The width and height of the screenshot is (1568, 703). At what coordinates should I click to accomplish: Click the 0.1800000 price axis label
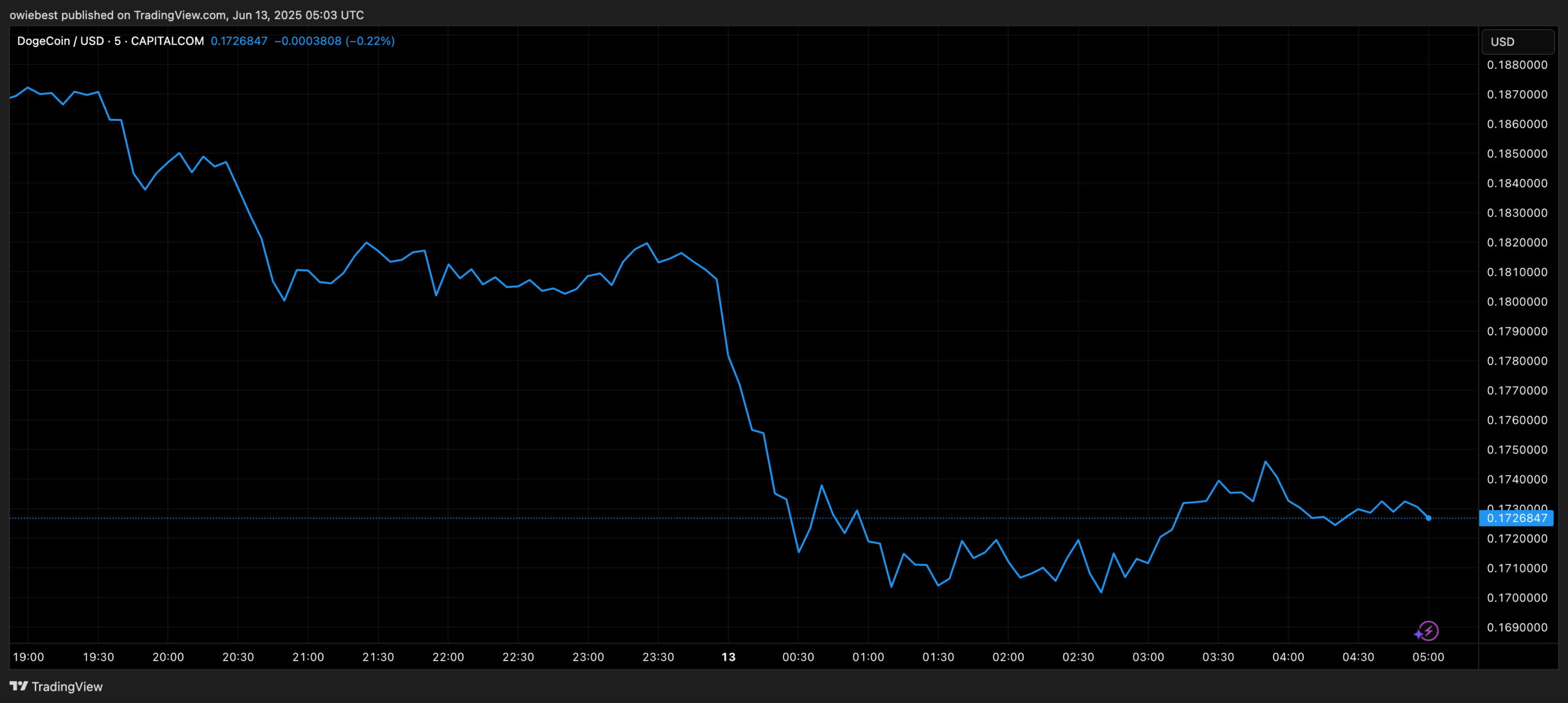tap(1517, 302)
